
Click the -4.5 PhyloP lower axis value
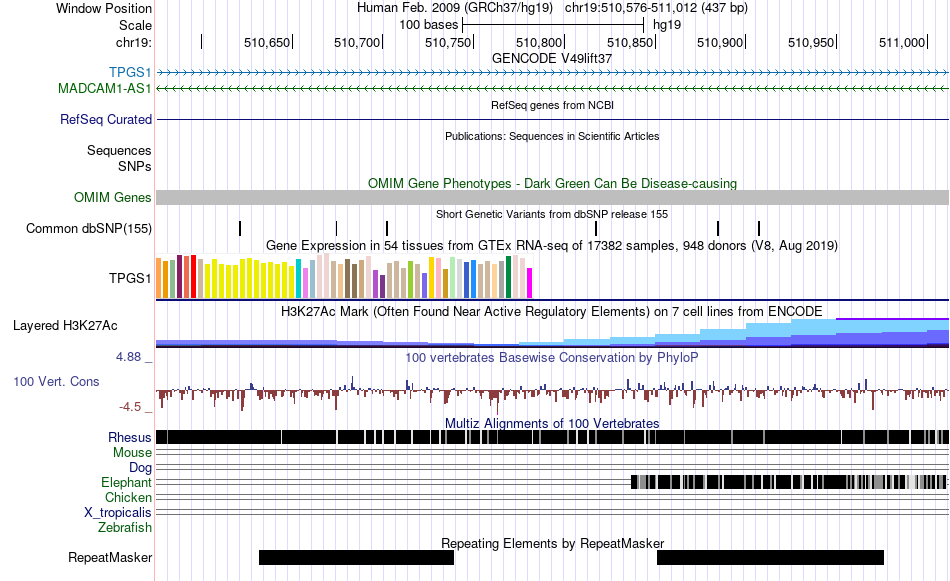(130, 407)
